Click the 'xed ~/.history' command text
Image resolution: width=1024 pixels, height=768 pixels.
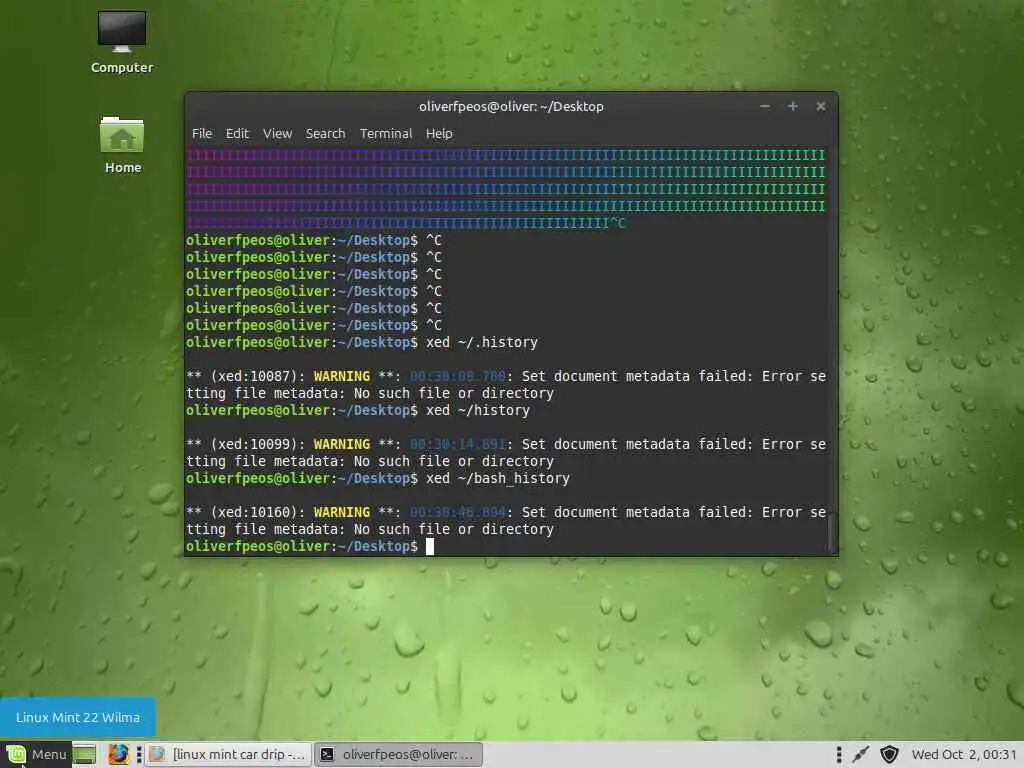tap(482, 342)
